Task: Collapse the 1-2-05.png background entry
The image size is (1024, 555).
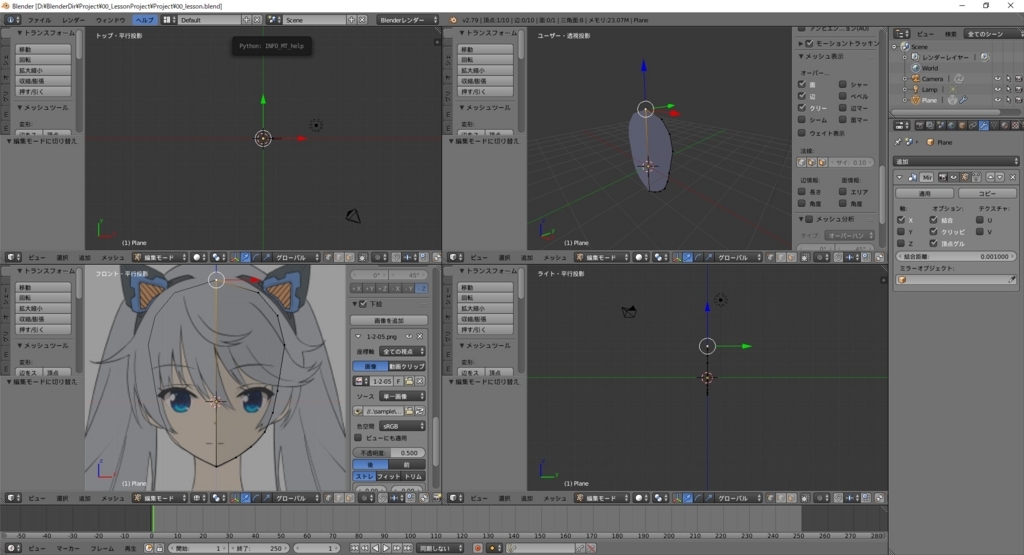Action: (x=358, y=336)
